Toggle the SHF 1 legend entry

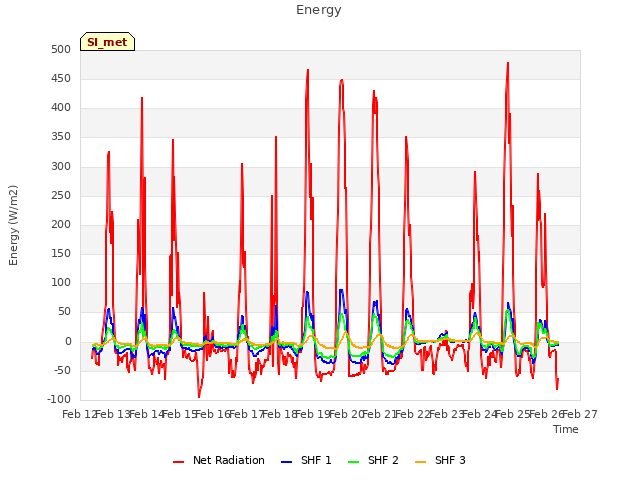tap(306, 460)
